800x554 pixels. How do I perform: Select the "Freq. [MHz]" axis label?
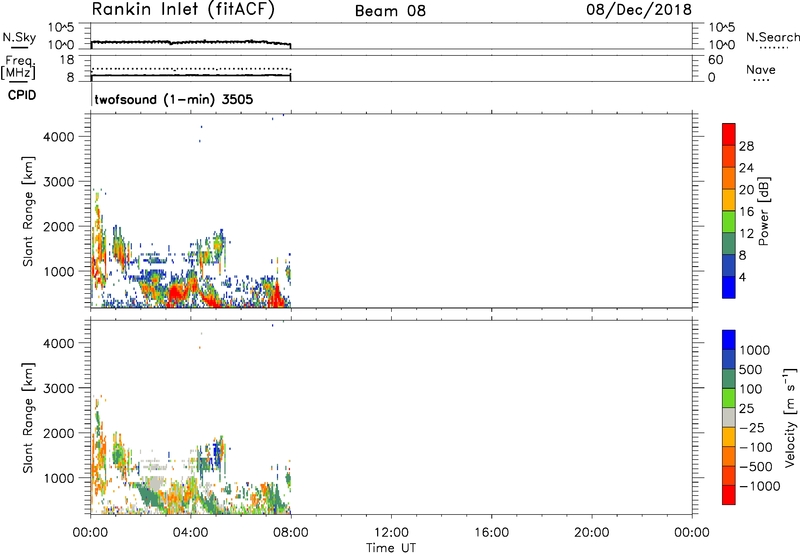coord(19,67)
